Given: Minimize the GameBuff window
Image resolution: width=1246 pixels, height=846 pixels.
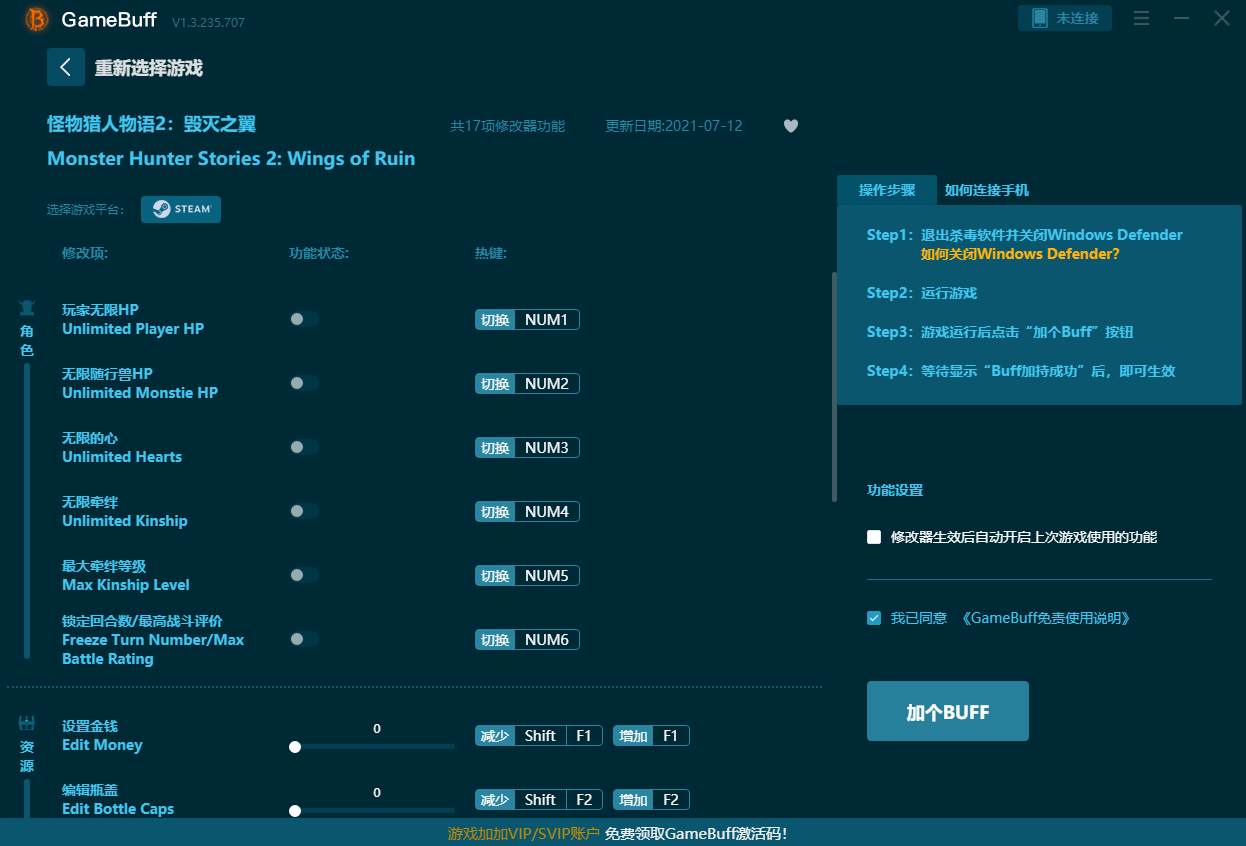Looking at the screenshot, I should [1182, 18].
